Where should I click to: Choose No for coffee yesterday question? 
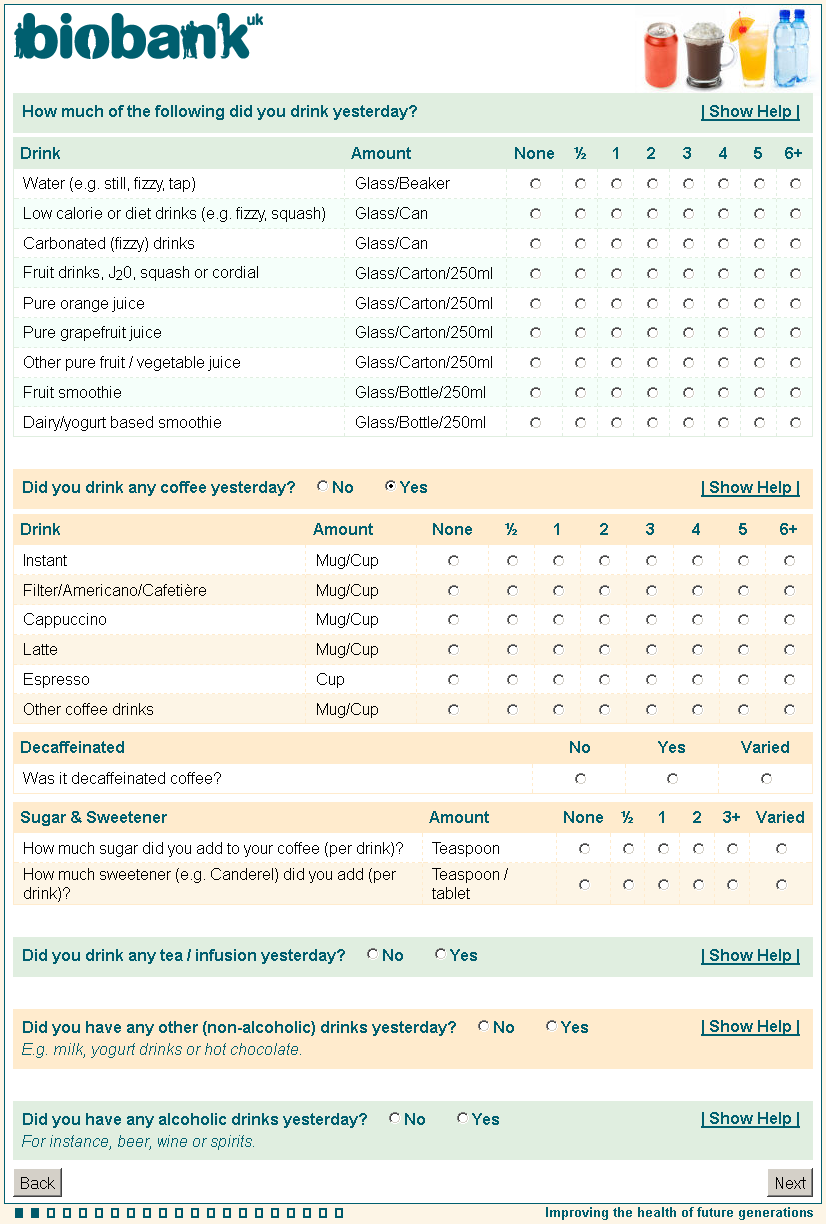tap(322, 487)
